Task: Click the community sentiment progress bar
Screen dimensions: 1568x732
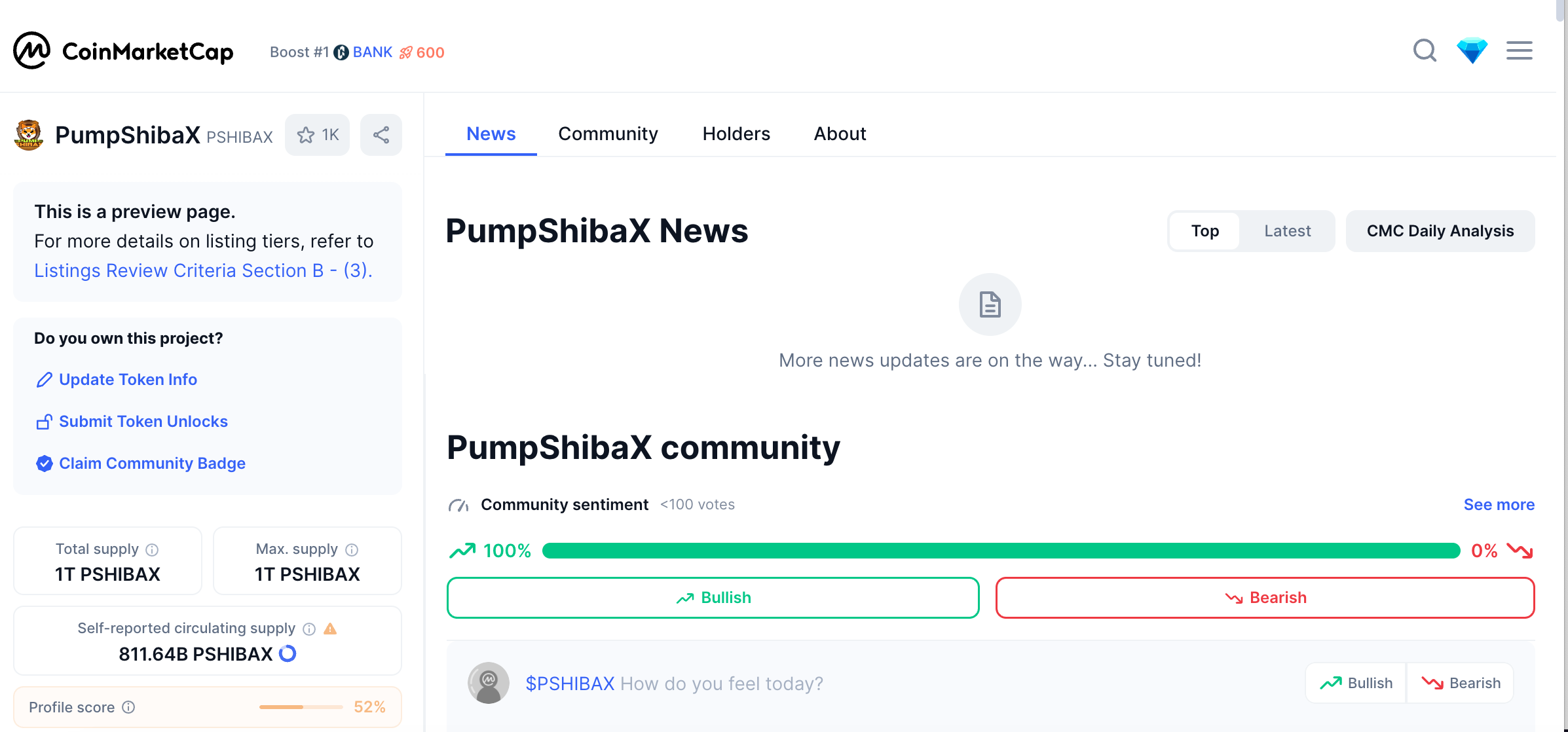Action: tap(1001, 551)
